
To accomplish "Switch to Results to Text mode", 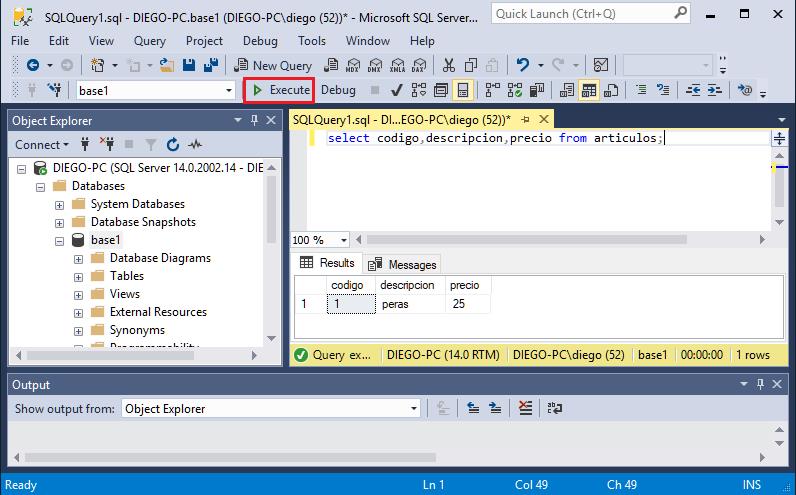I will point(567,90).
